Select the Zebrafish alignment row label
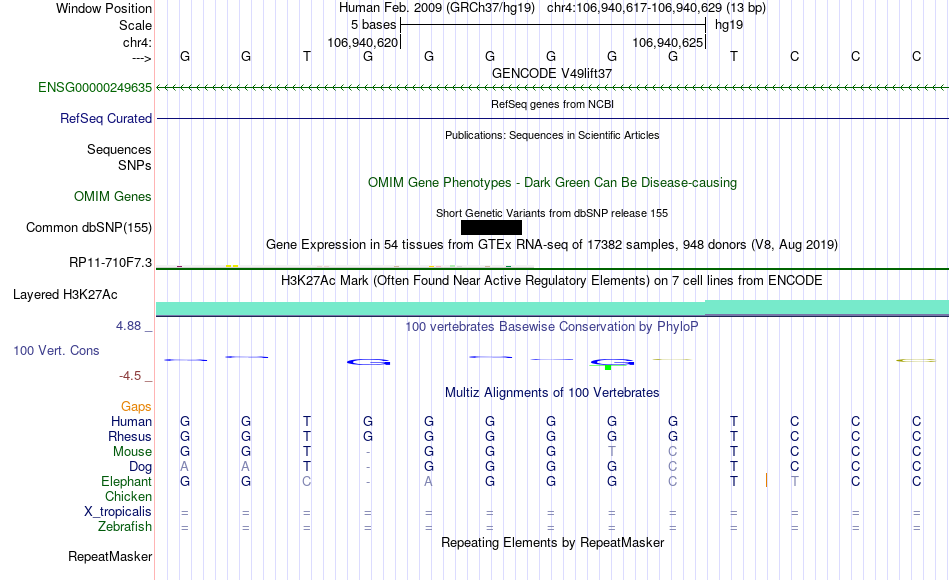The image size is (950, 580). (125, 526)
